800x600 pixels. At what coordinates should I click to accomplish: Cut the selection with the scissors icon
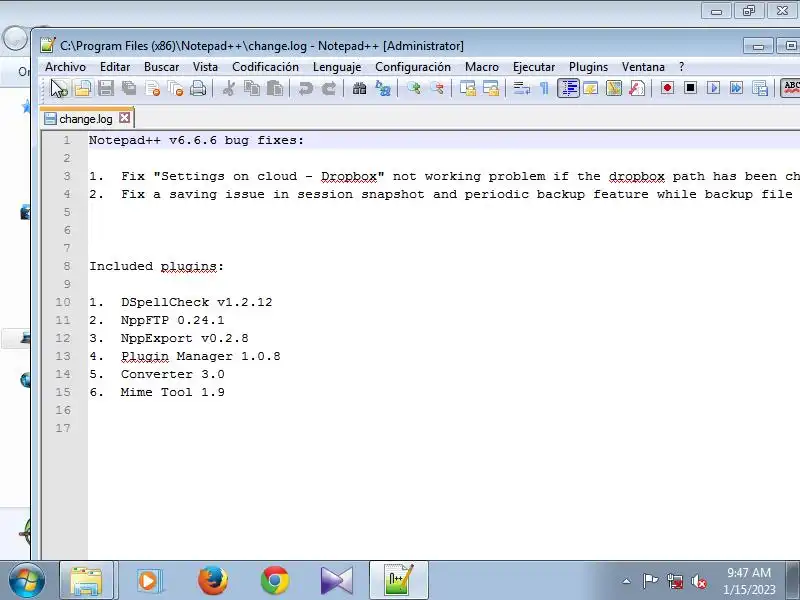pyautogui.click(x=229, y=88)
